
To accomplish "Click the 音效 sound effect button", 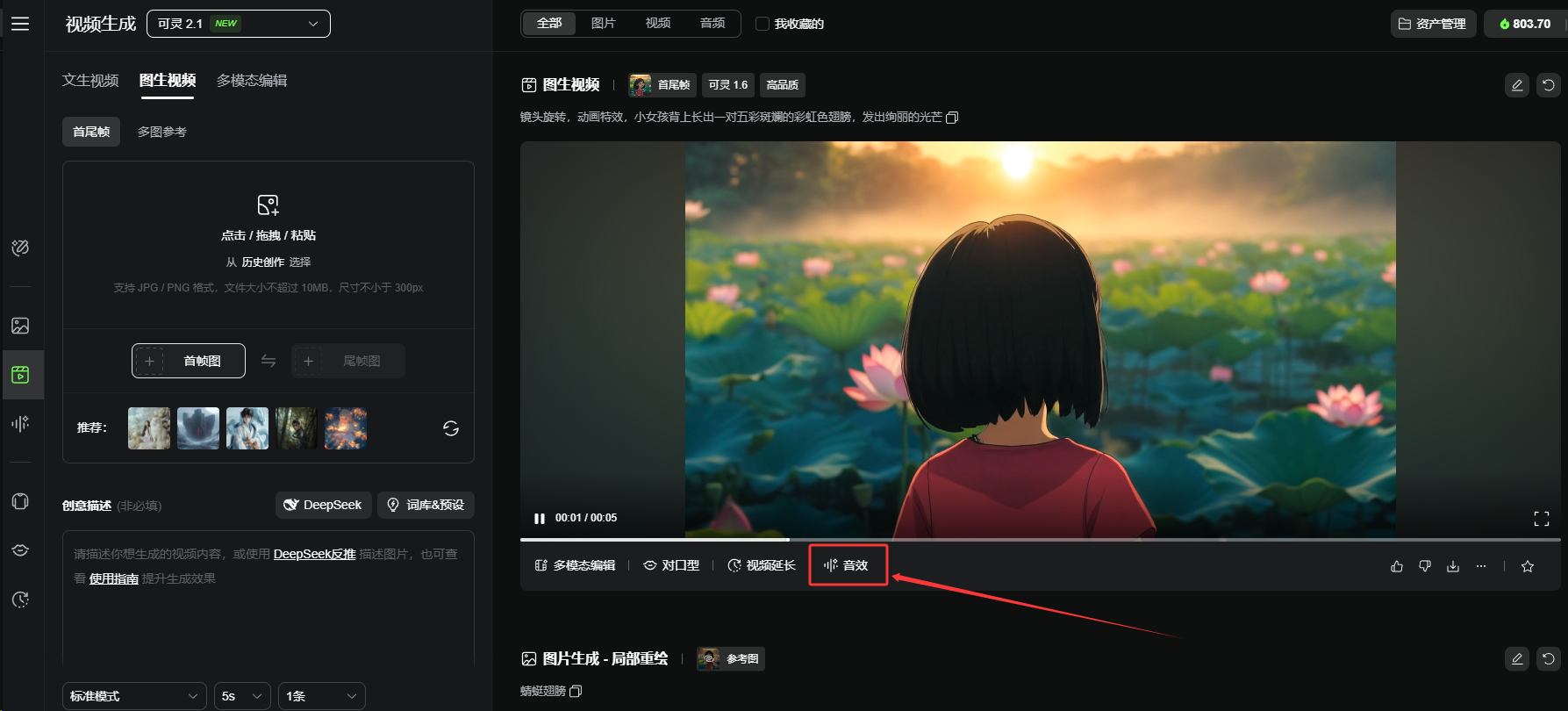I will point(848,566).
